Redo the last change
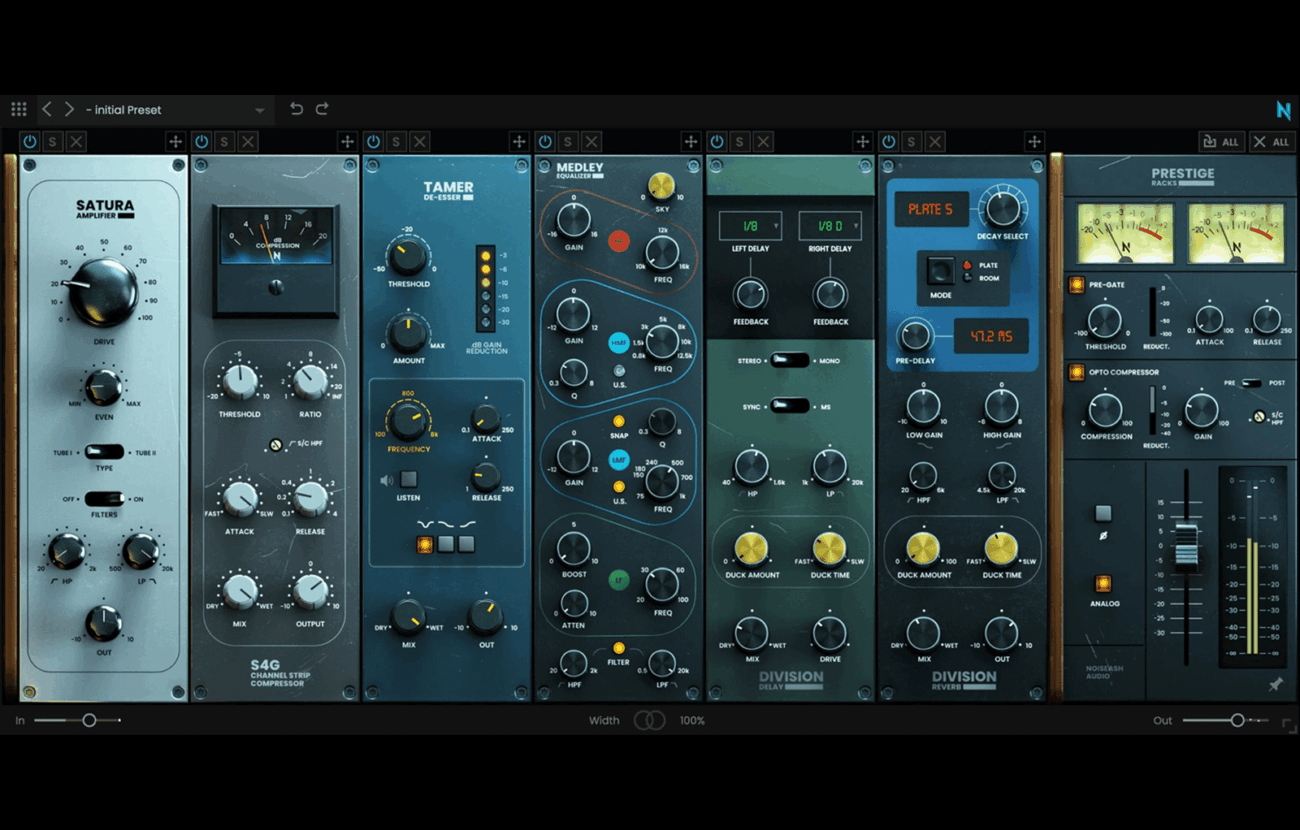The height and width of the screenshot is (830, 1300). pyautogui.click(x=322, y=109)
